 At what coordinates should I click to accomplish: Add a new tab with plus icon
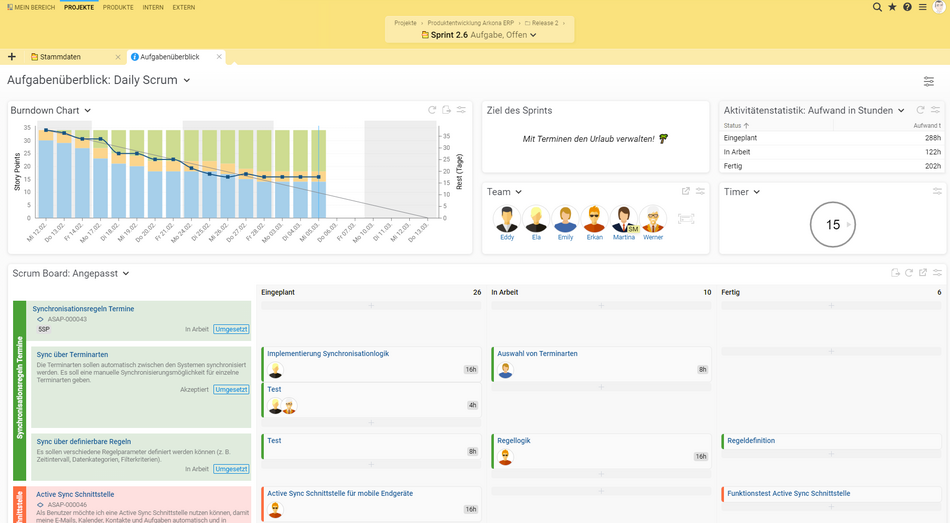click(12, 56)
